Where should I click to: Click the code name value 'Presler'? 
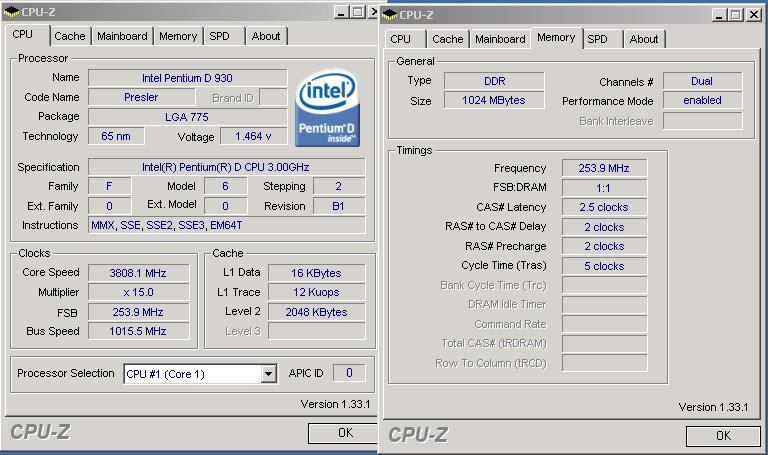tap(141, 97)
